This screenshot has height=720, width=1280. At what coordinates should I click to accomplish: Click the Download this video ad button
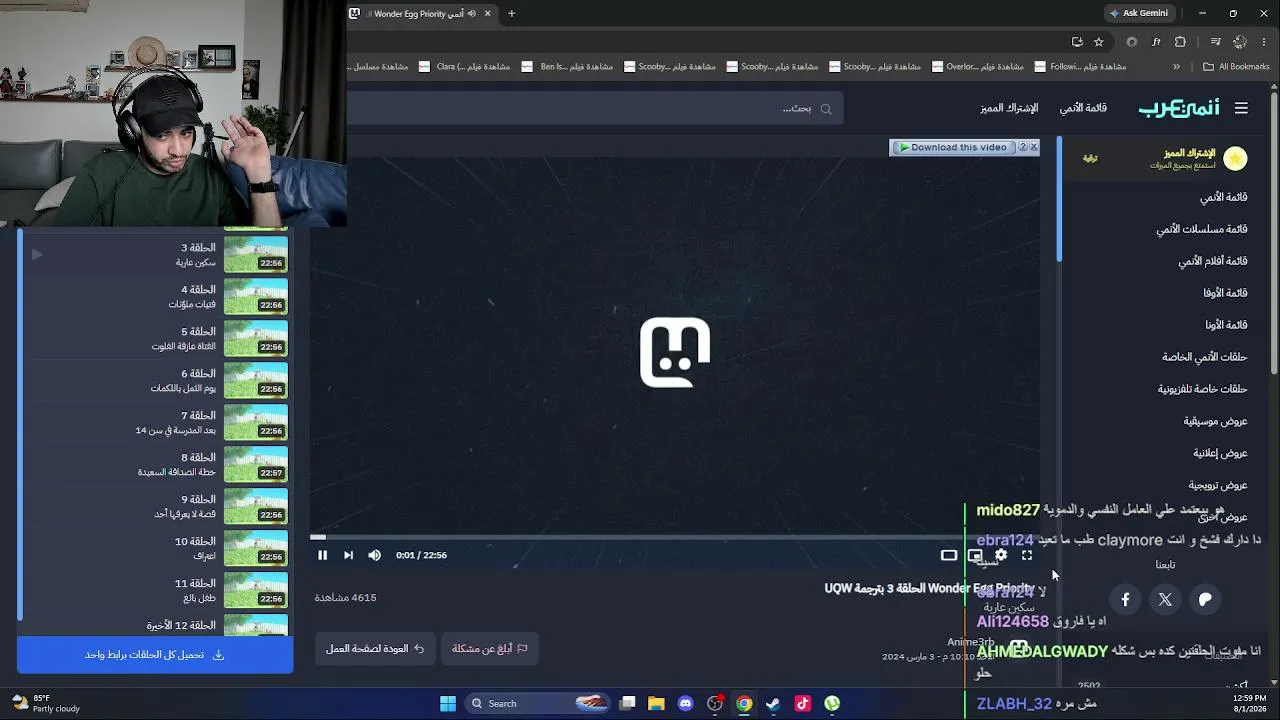click(x=952, y=147)
